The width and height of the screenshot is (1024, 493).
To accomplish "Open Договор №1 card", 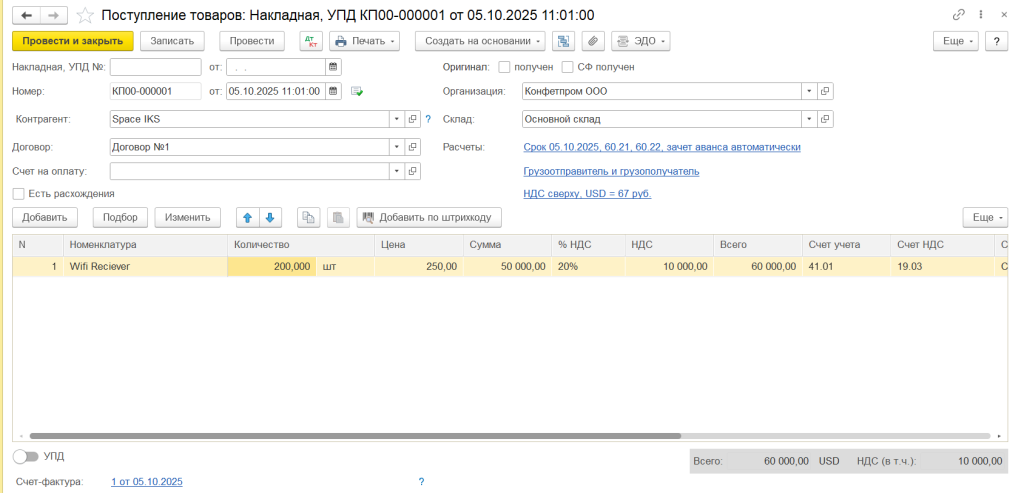I will 413,147.
